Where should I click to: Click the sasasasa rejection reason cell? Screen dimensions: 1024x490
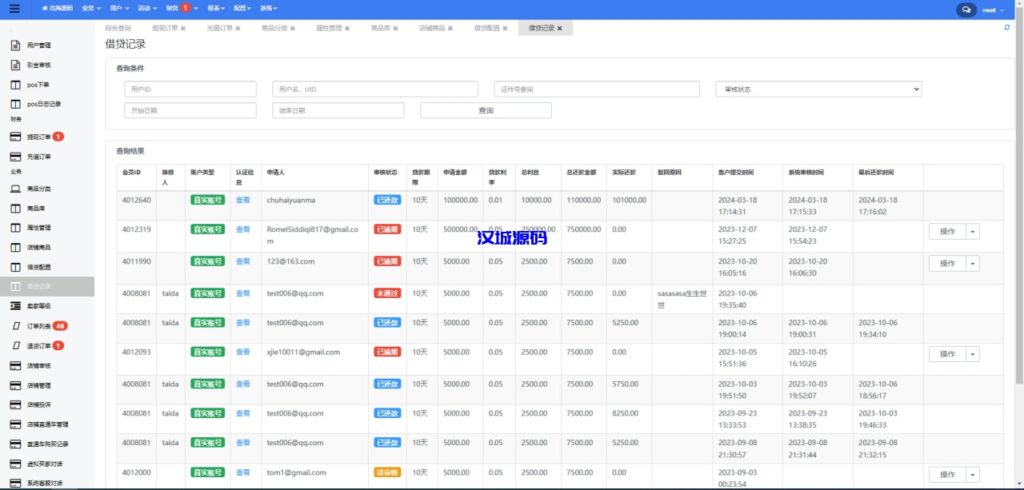682,299
